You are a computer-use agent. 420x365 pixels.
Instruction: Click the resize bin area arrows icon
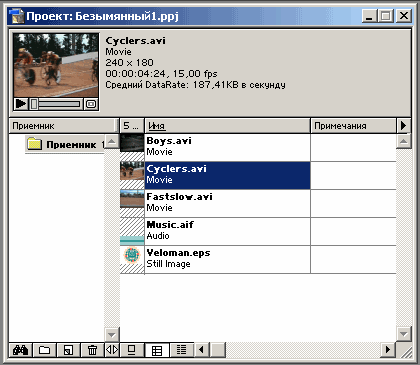pyautogui.click(x=112, y=350)
